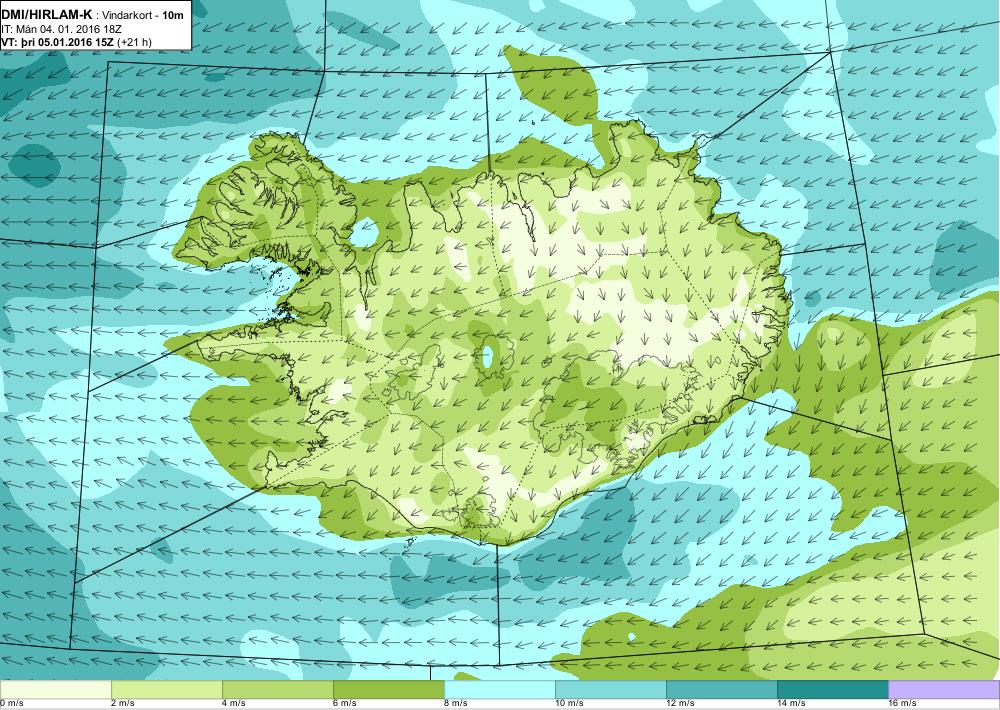Select the 6–8 m/s olive green legend swatch
The image size is (1000, 710).
click(388, 690)
